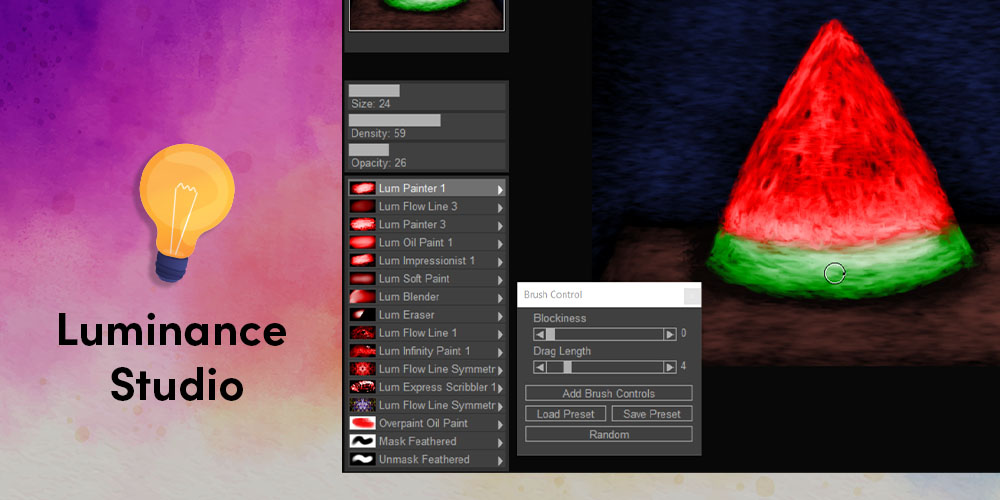This screenshot has width=1000, height=500.
Task: Select the Lum Painter 1 brush icon
Action: pyautogui.click(x=362, y=188)
